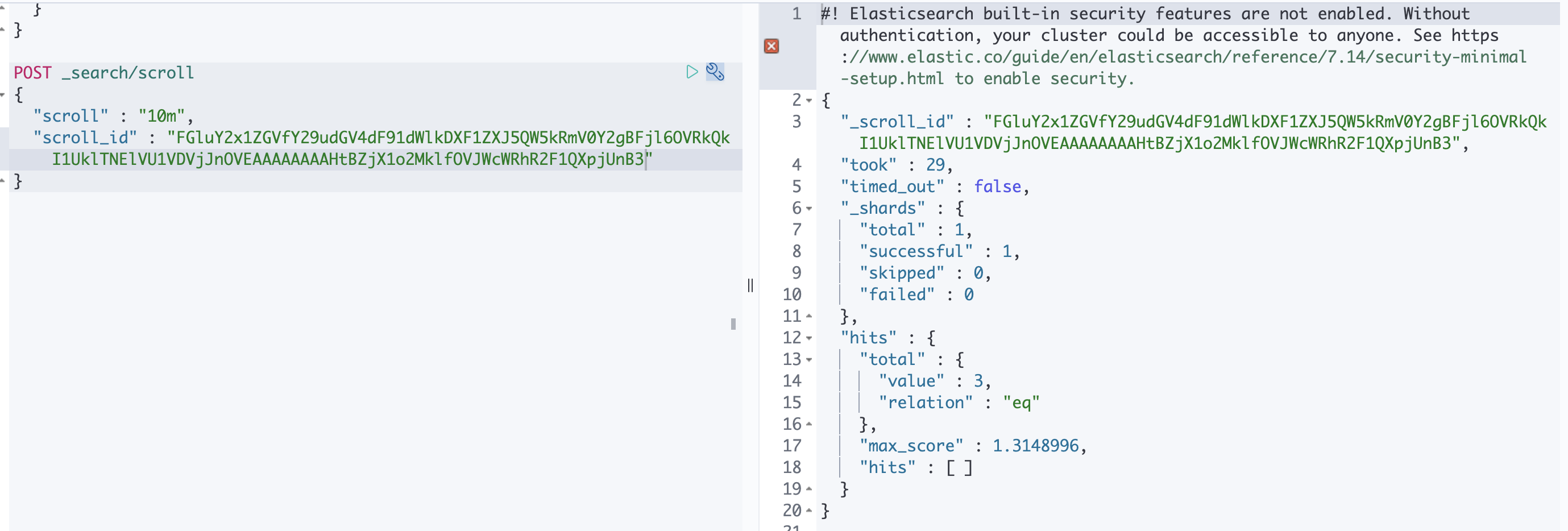
Task: Click the "took" value 29
Action: (935, 165)
